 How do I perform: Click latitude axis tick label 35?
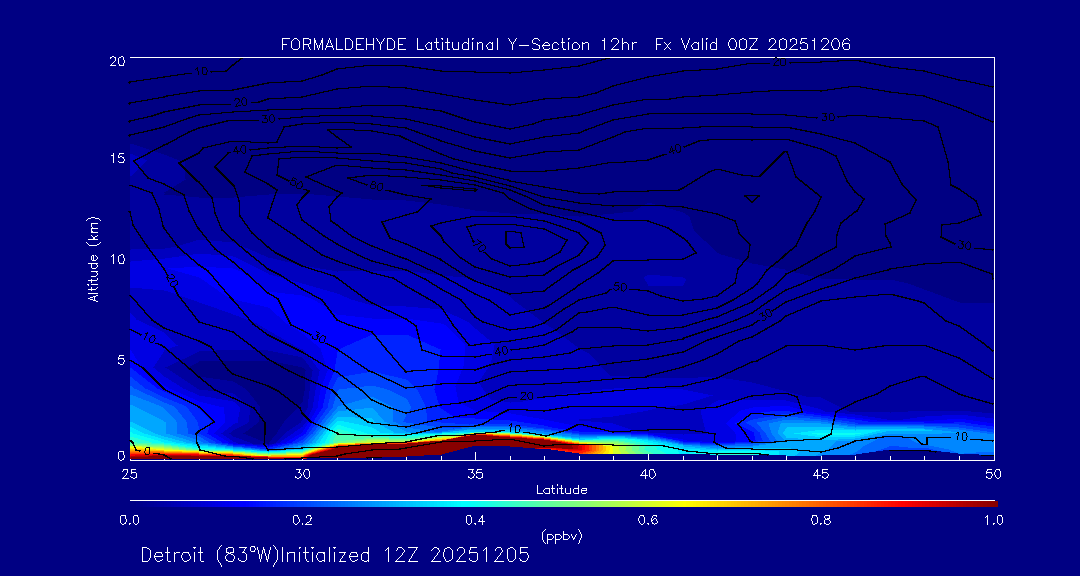pos(475,474)
